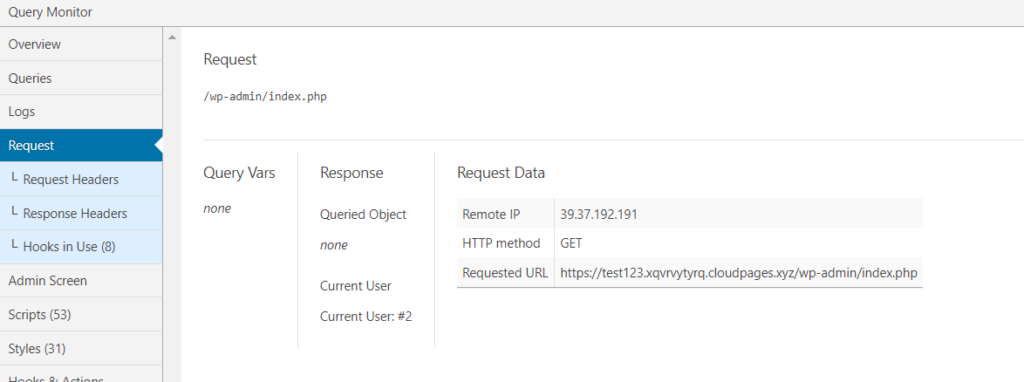This screenshot has height=382, width=1024.
Task: Open the Admin Screen panel
Action: pos(81,281)
